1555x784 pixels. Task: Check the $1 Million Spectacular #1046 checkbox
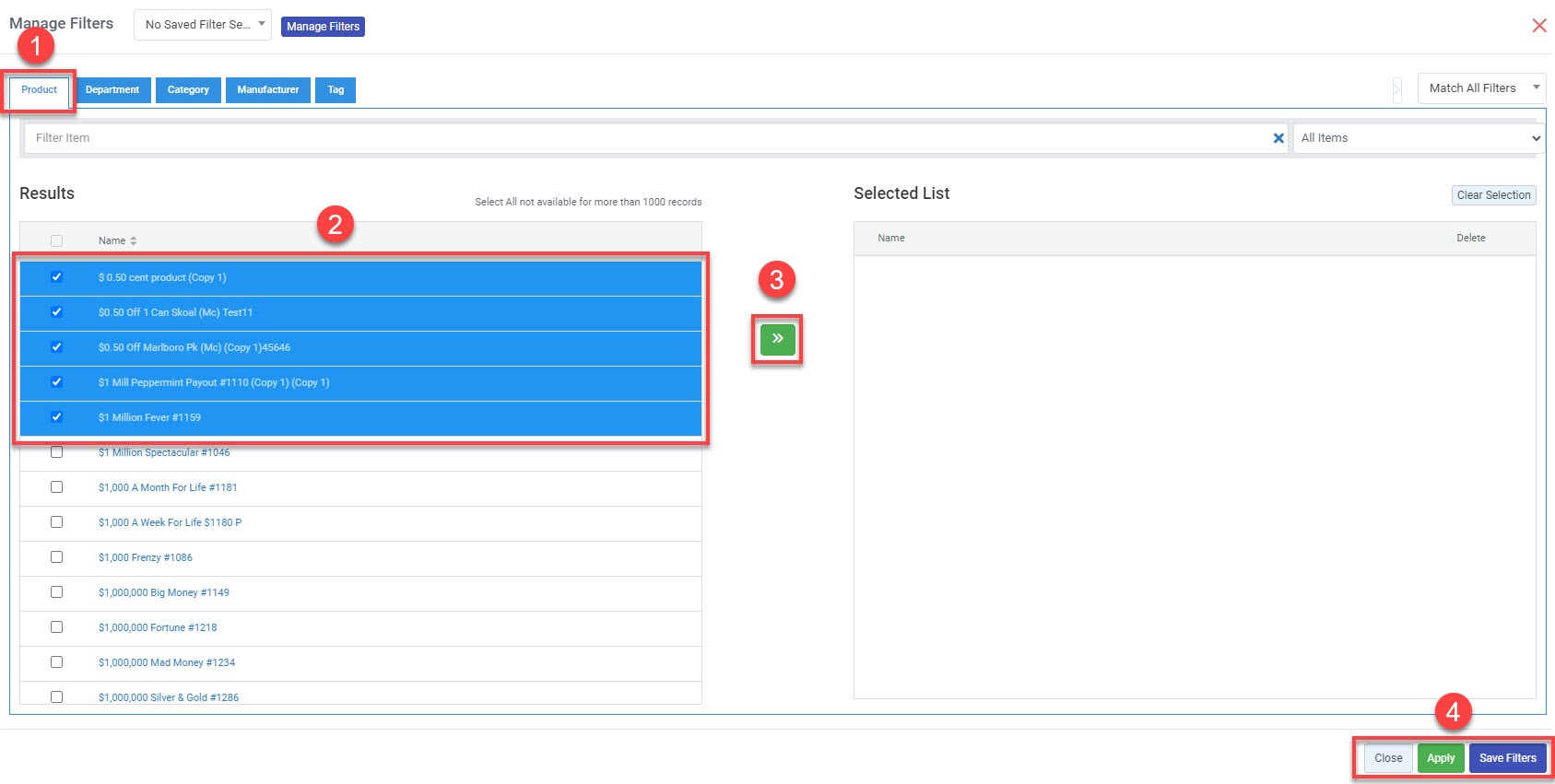tap(56, 452)
